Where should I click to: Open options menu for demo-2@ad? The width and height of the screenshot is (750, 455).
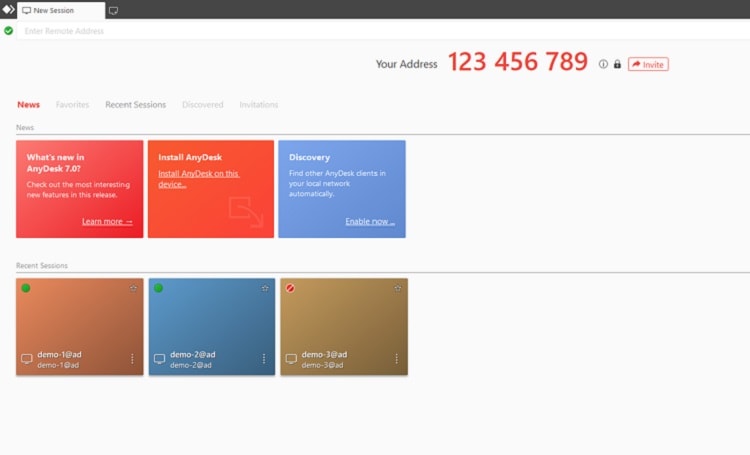tap(264, 359)
